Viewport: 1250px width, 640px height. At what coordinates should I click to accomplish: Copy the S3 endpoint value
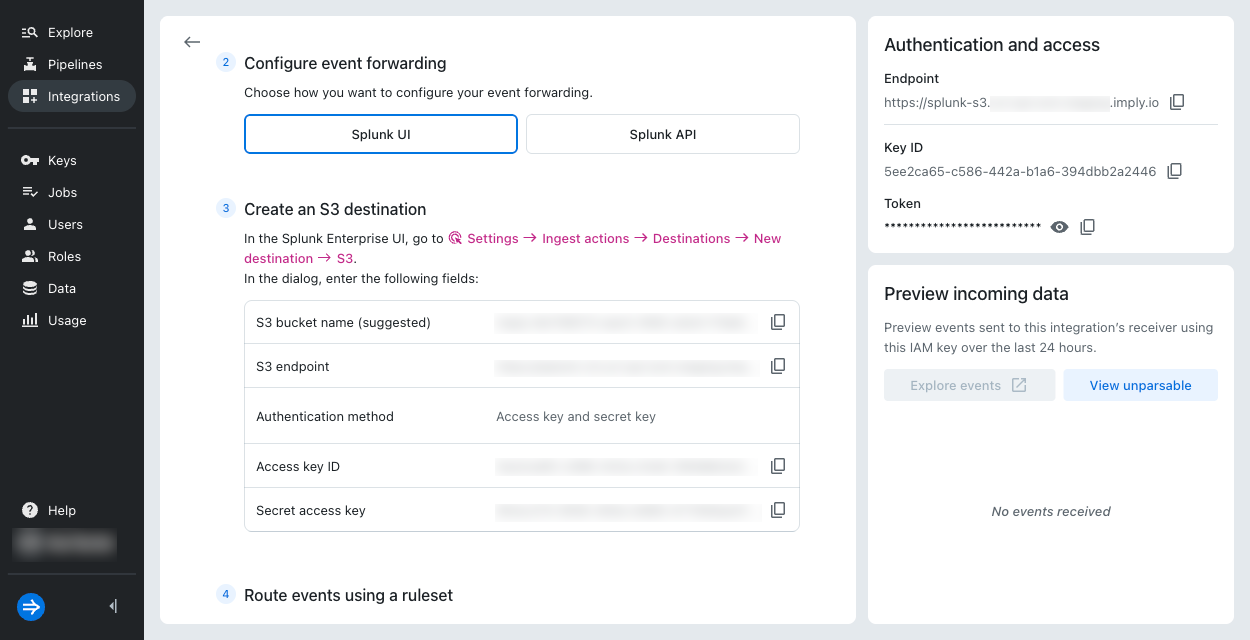click(778, 366)
